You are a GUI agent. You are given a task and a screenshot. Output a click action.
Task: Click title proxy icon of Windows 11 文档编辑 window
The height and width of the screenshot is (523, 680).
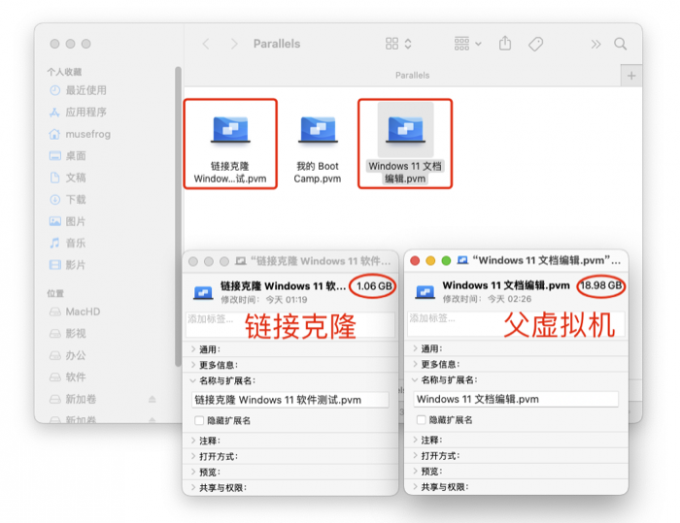click(x=463, y=260)
